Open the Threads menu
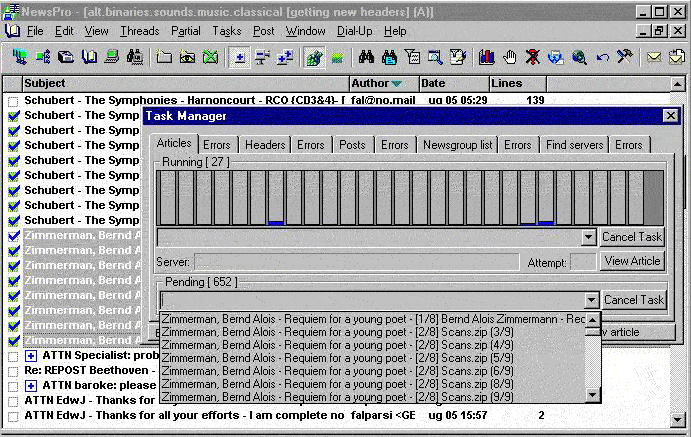Viewport: 691px width, 437px height. pyautogui.click(x=139, y=31)
